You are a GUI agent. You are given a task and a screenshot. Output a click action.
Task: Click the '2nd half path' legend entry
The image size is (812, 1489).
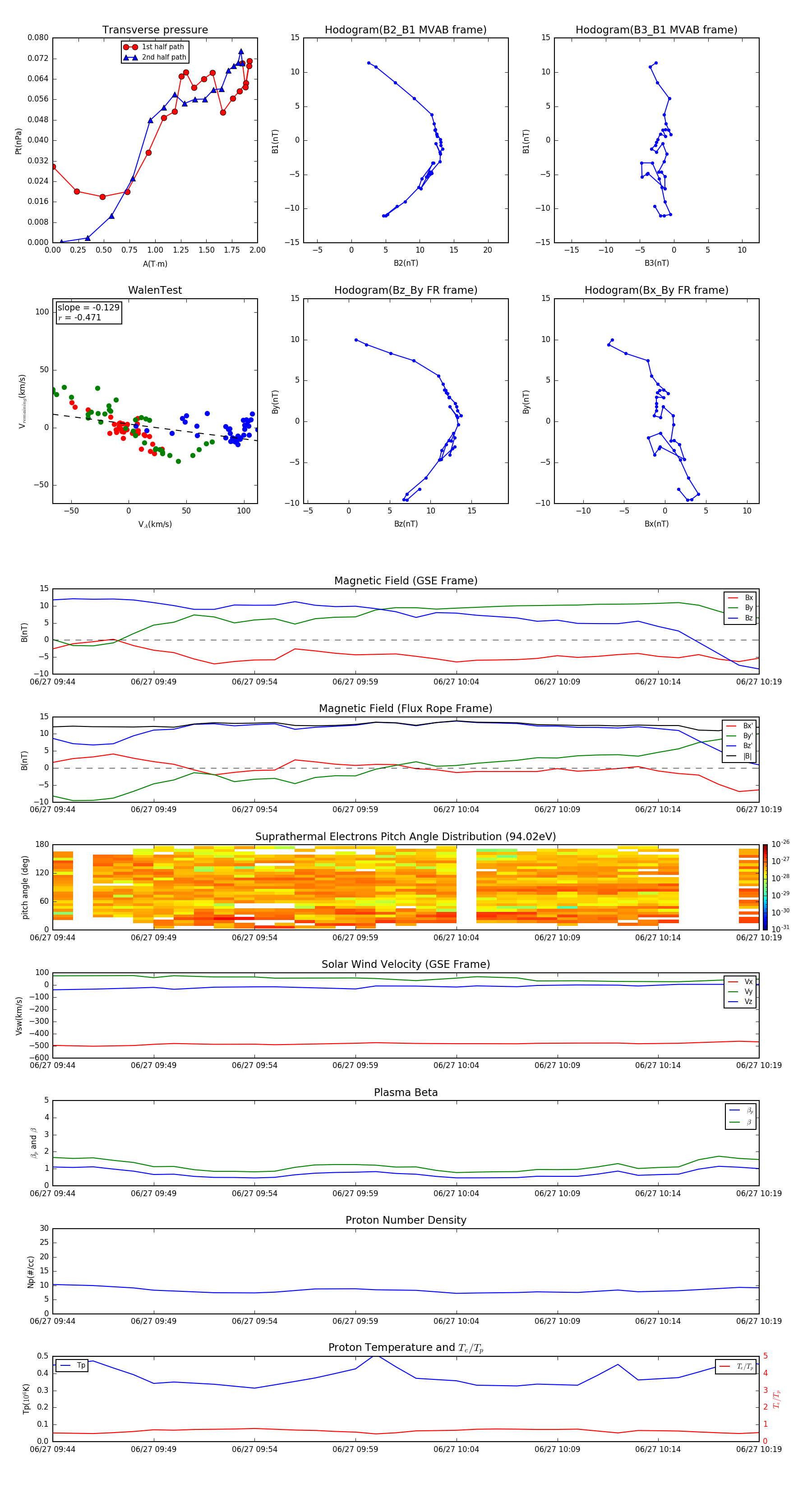pyautogui.click(x=155, y=57)
